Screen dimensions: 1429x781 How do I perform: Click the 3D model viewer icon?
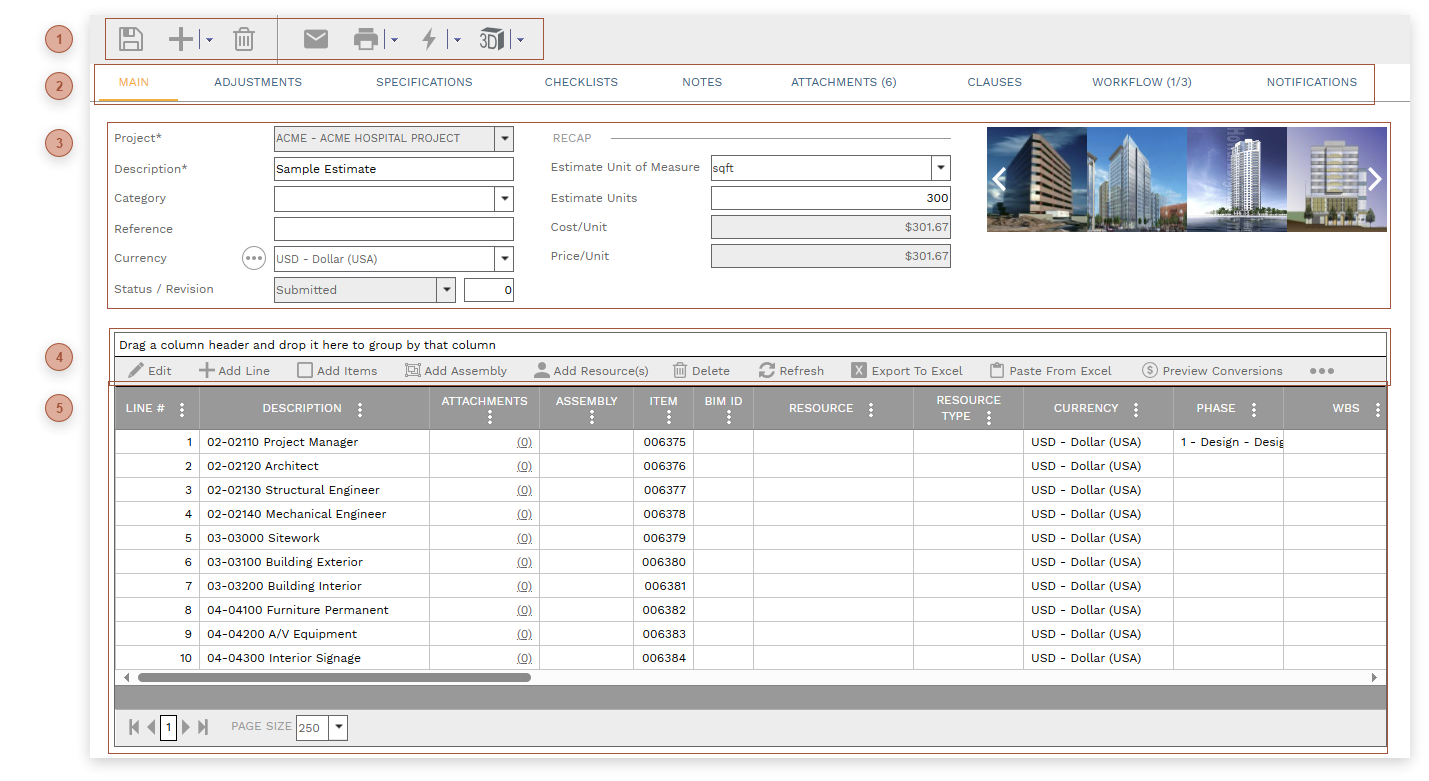pyautogui.click(x=492, y=40)
